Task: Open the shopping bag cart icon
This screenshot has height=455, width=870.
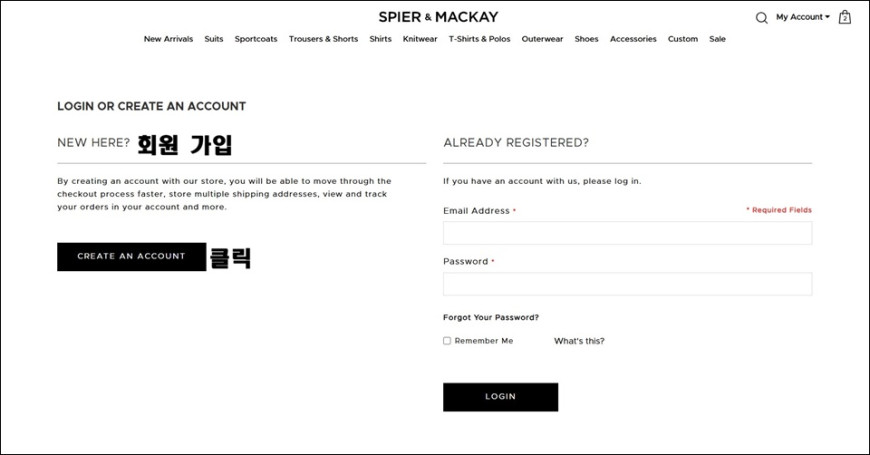Action: point(844,17)
